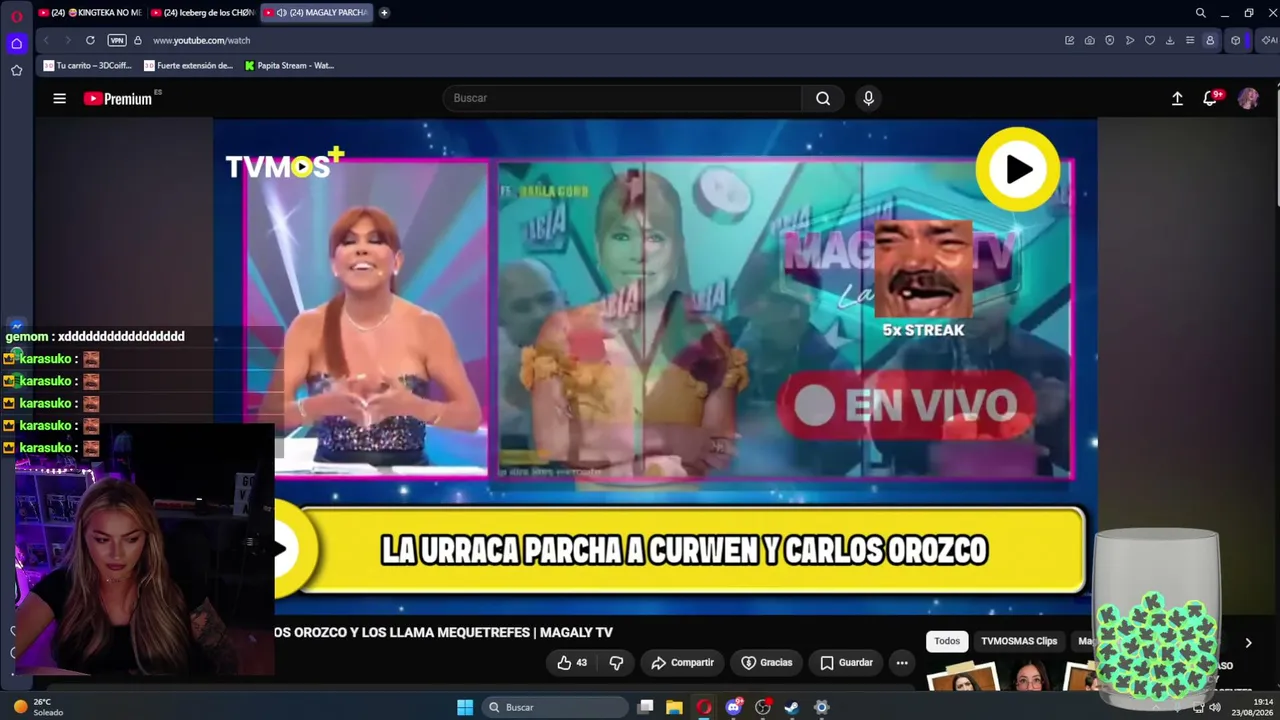Screen dimensions: 1280x720
Task: Submit YouTube search with magnifier button
Action: click(823, 98)
